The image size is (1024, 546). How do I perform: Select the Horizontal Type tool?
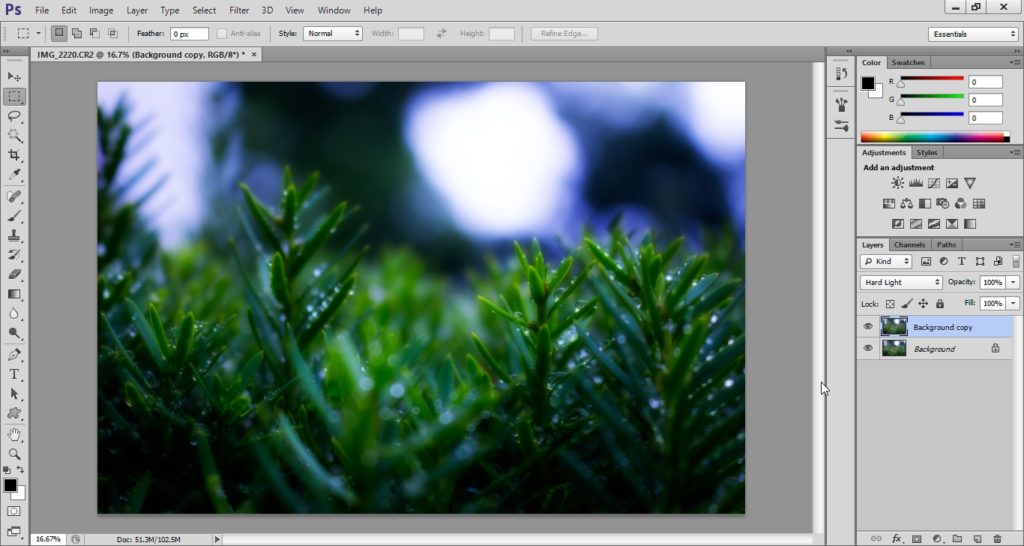point(14,374)
